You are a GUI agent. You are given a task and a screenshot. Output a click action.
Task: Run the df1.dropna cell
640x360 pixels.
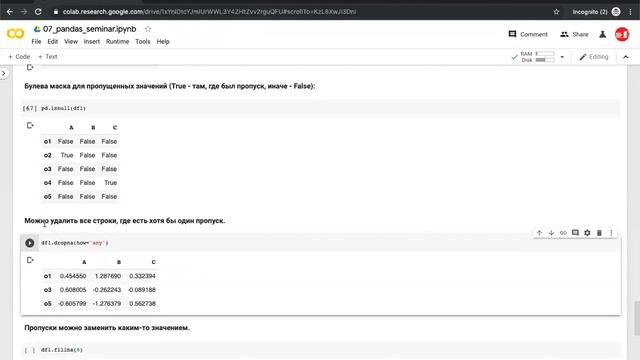29,243
